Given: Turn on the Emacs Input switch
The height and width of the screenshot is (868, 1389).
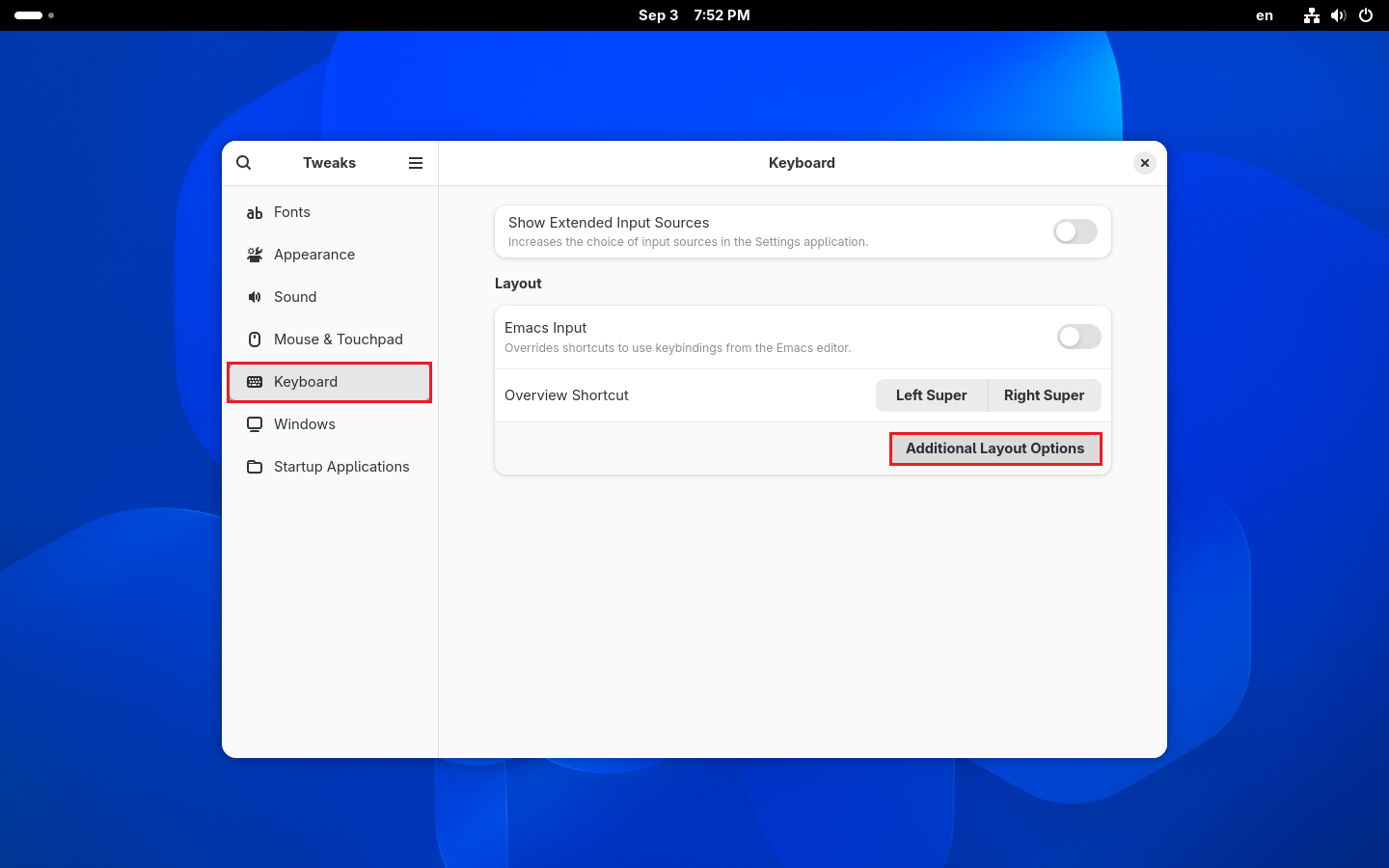Looking at the screenshot, I should pos(1079,337).
